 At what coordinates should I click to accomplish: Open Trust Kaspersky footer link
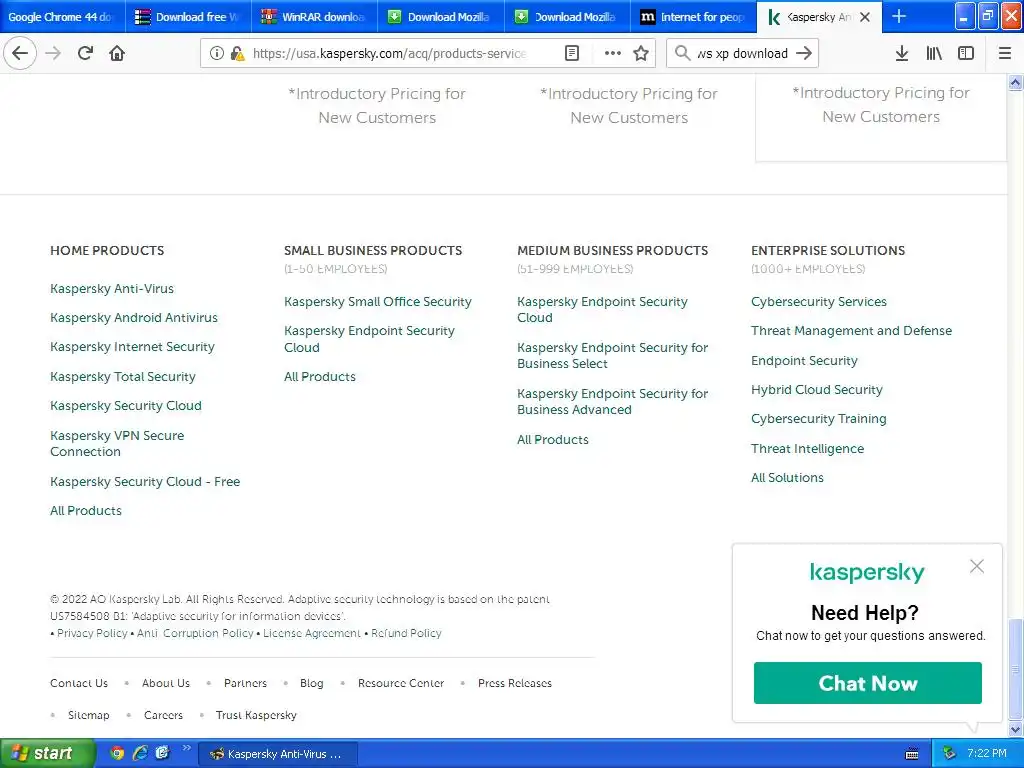click(256, 715)
